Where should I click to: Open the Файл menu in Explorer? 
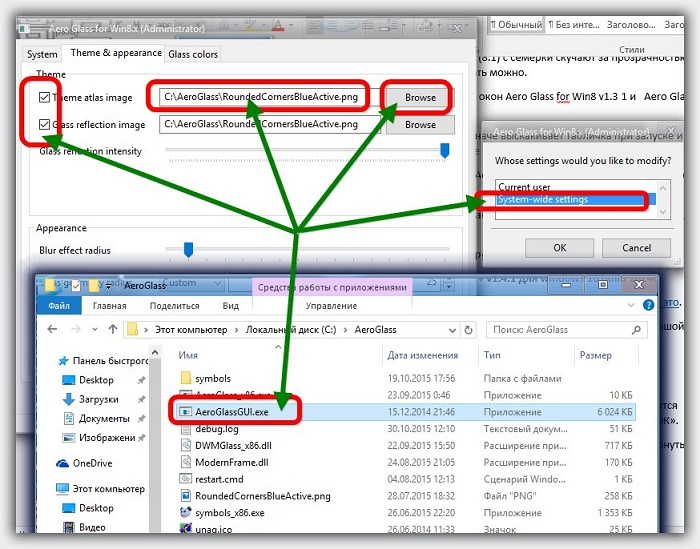59,306
